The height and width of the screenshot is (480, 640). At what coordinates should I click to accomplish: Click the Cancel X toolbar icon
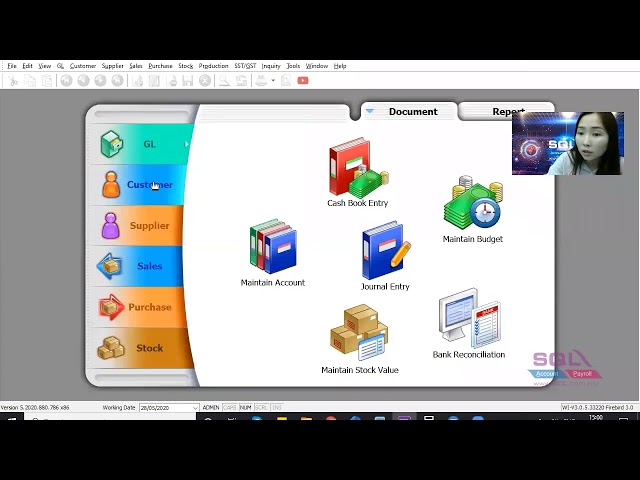(205, 81)
